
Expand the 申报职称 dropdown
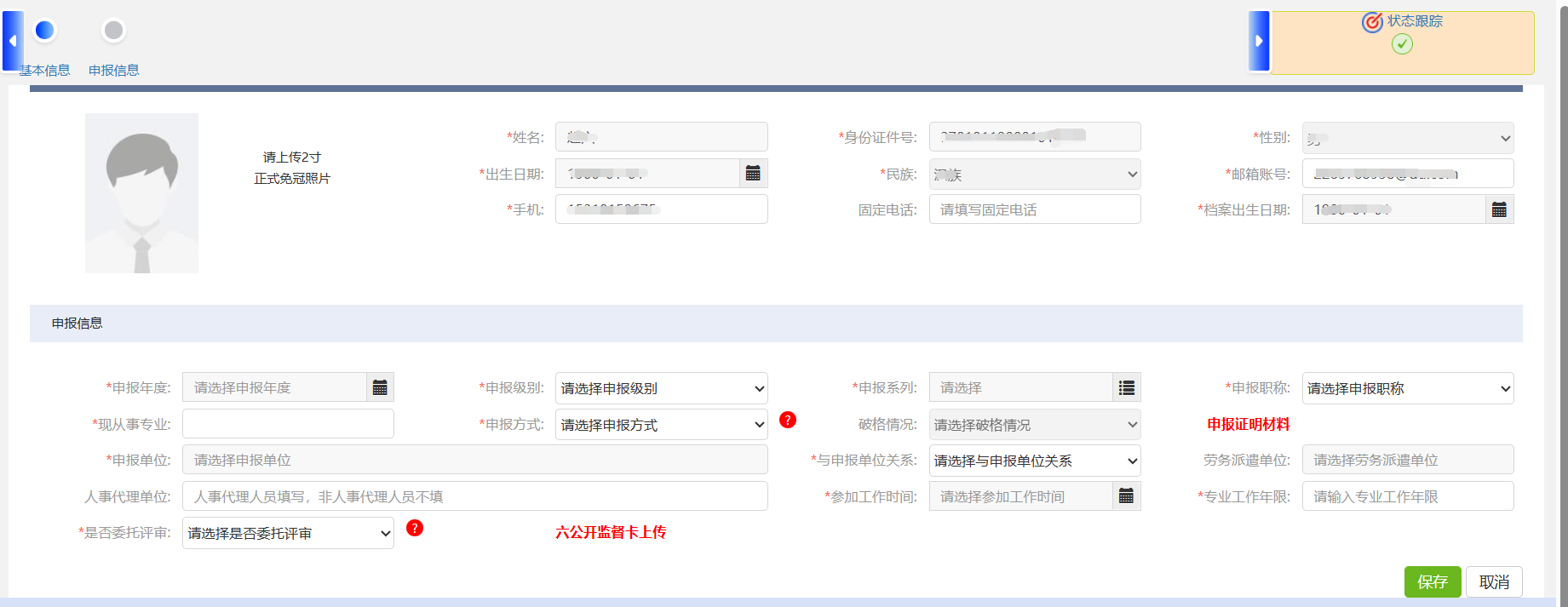coord(1407,388)
